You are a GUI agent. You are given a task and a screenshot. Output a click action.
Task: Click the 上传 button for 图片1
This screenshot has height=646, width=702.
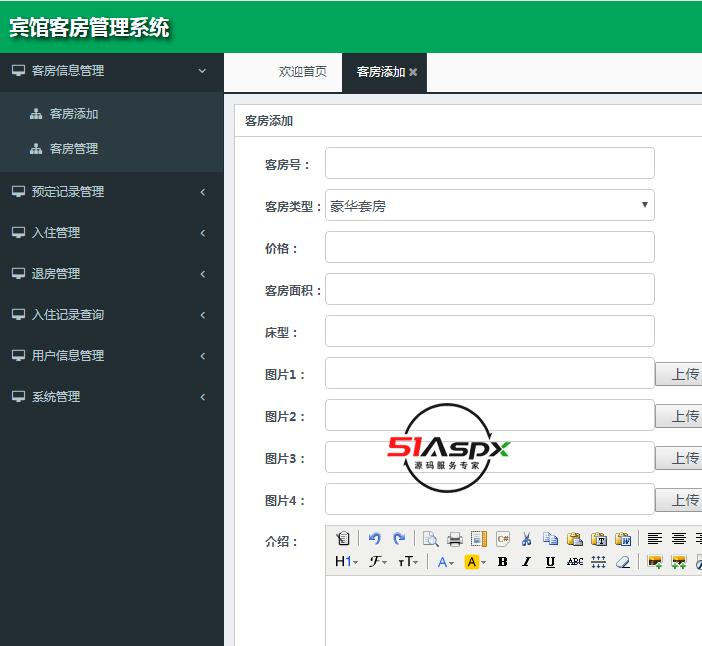[679, 374]
